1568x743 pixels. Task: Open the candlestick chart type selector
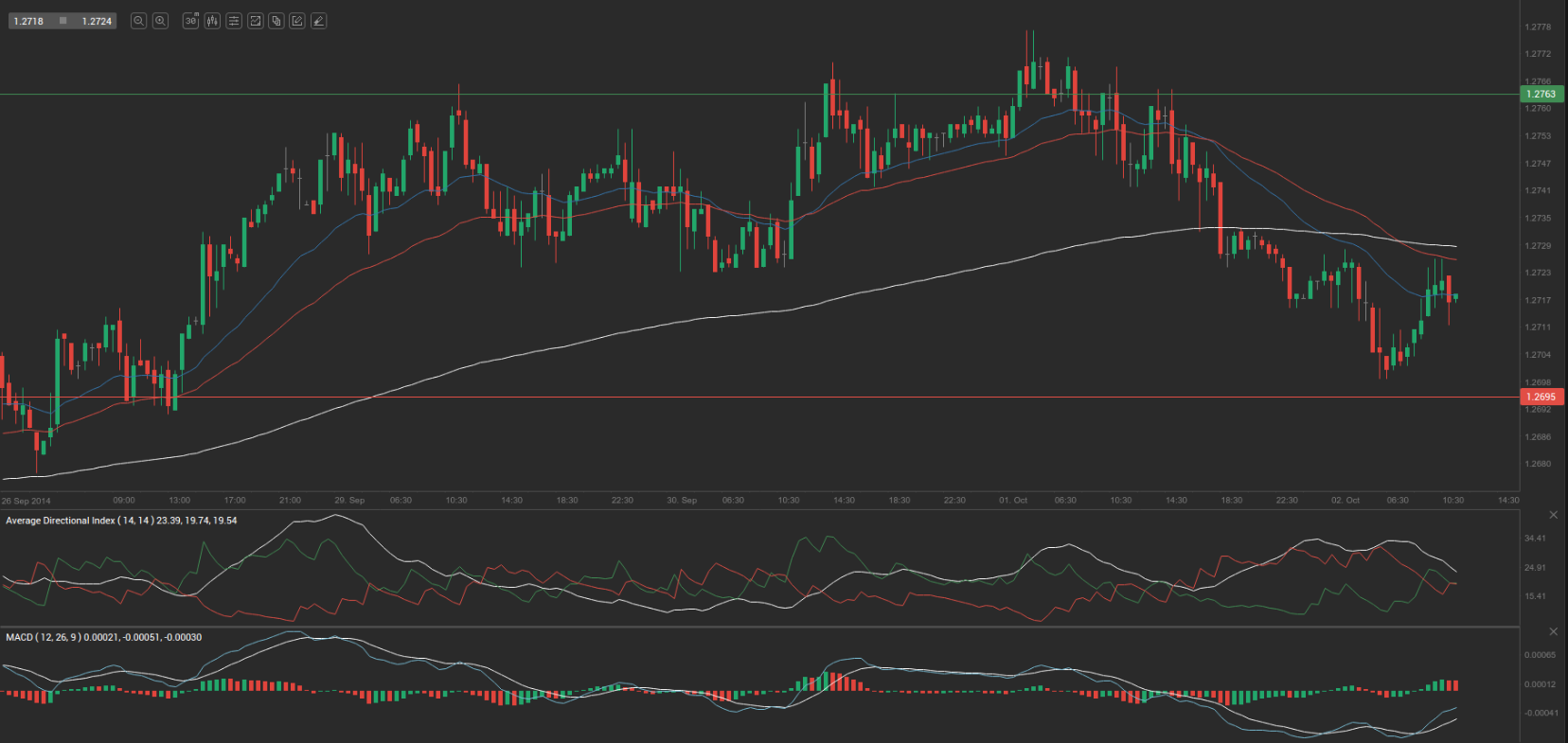(x=212, y=21)
